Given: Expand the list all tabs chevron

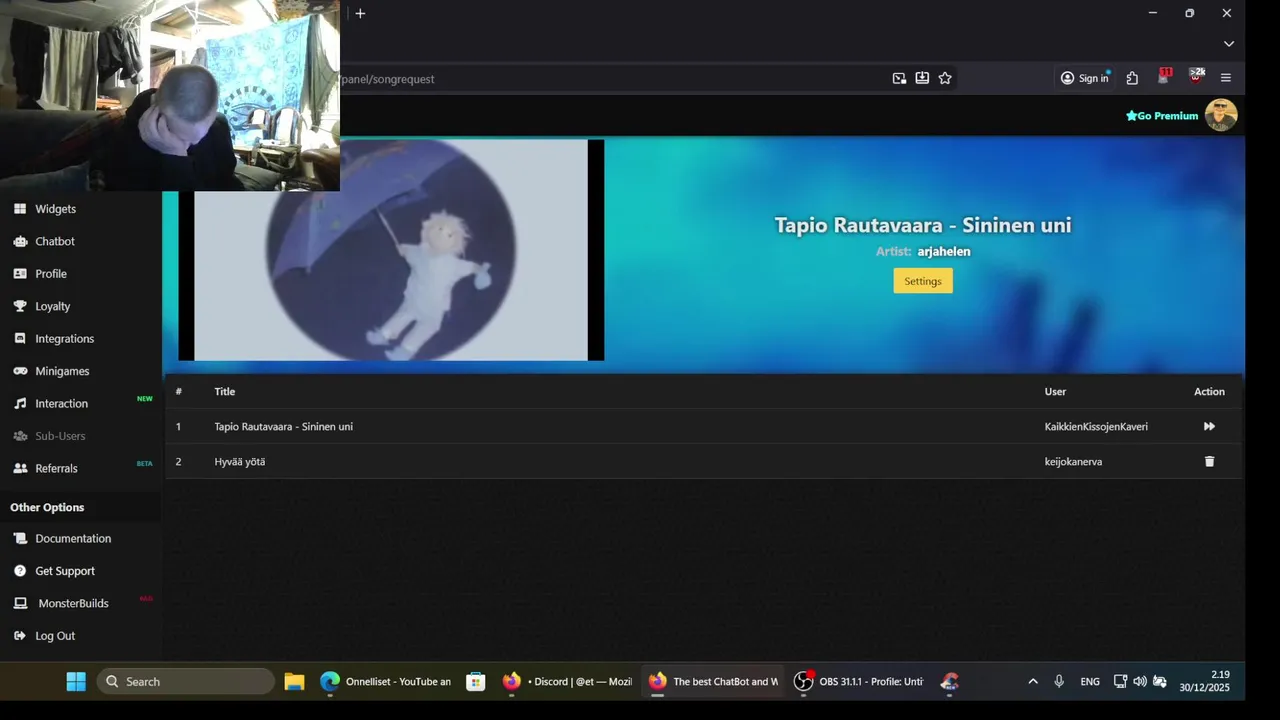Looking at the screenshot, I should 1229,44.
